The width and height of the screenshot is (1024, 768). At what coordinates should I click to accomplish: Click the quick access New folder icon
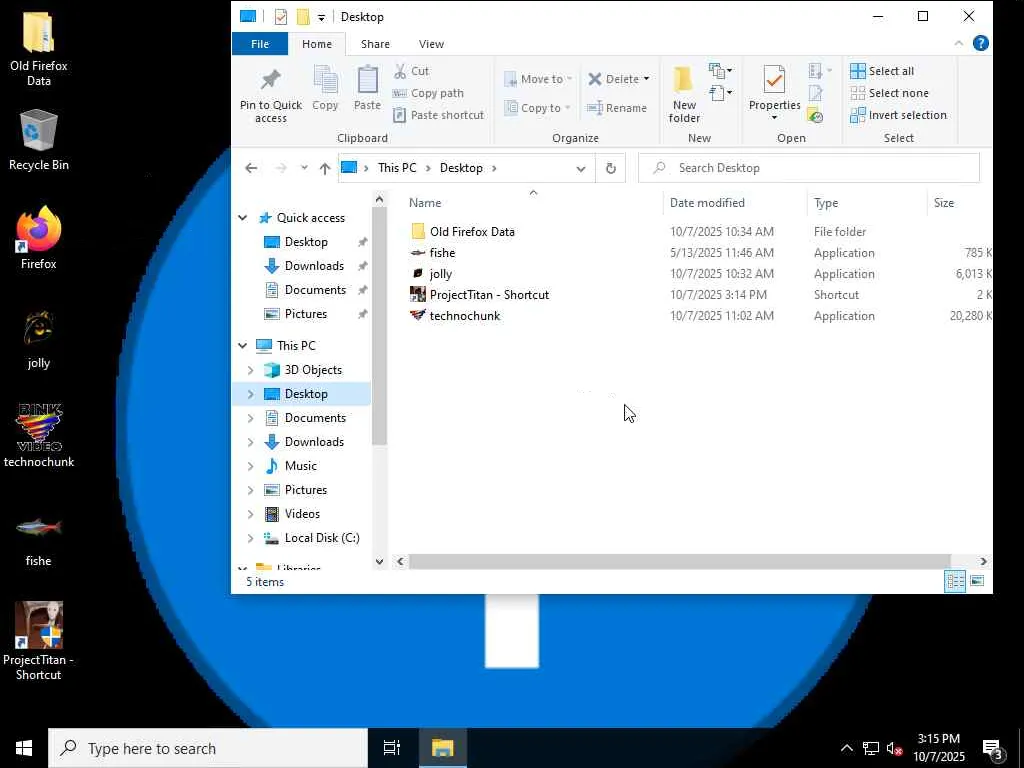(302, 17)
